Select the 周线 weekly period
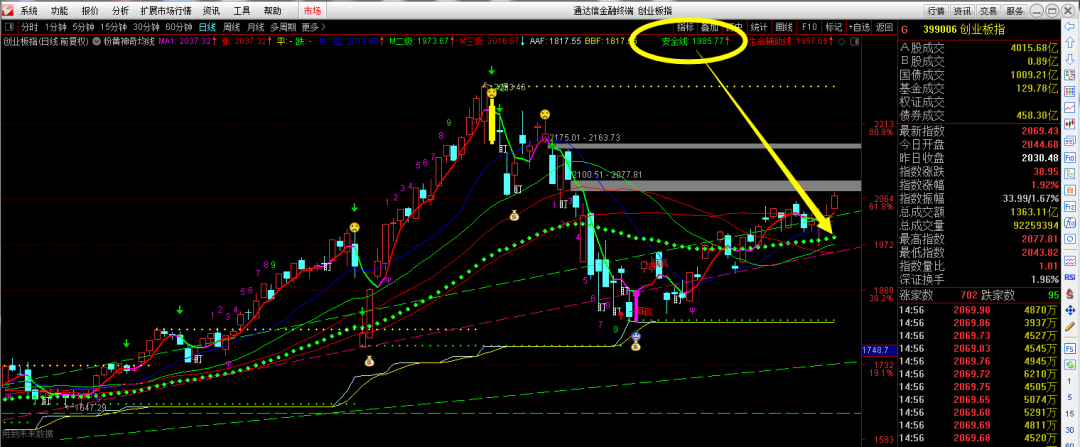1080x447 pixels. point(231,27)
